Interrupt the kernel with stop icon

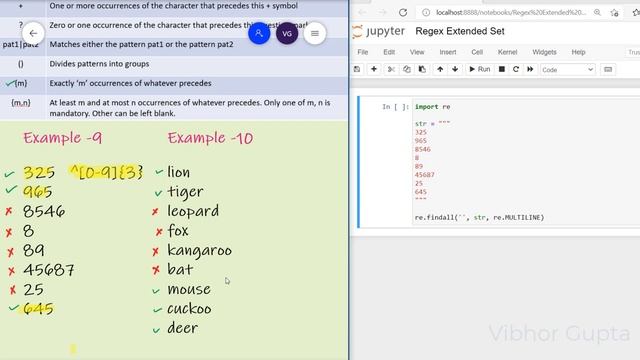pyautogui.click(x=502, y=69)
